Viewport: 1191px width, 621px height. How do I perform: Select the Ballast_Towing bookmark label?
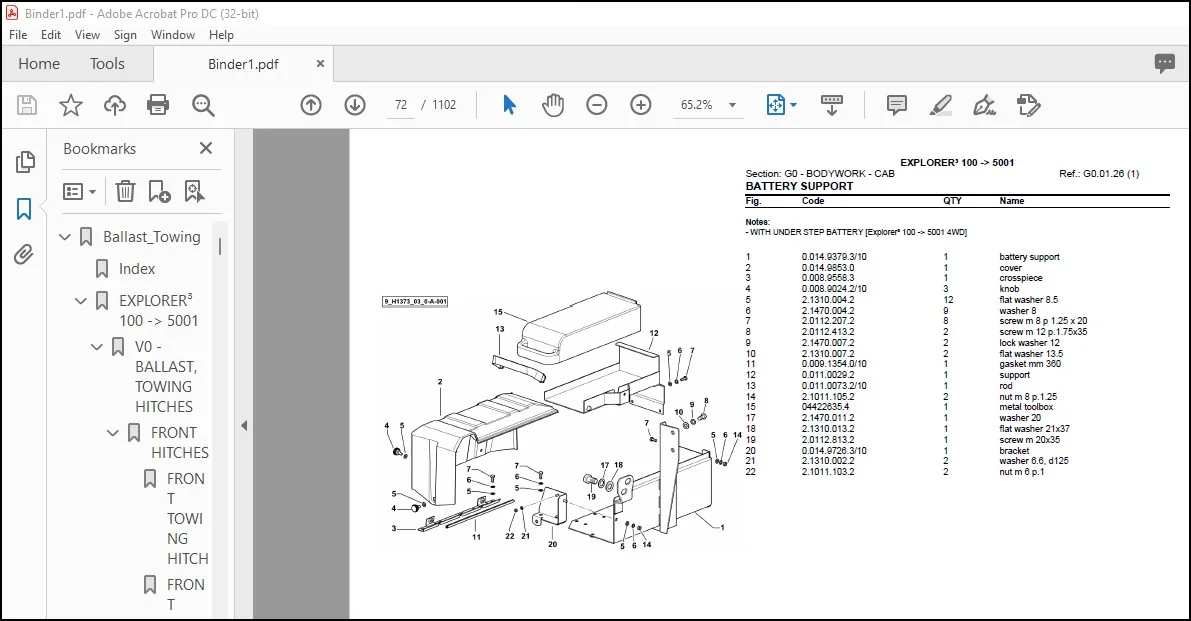pos(152,237)
